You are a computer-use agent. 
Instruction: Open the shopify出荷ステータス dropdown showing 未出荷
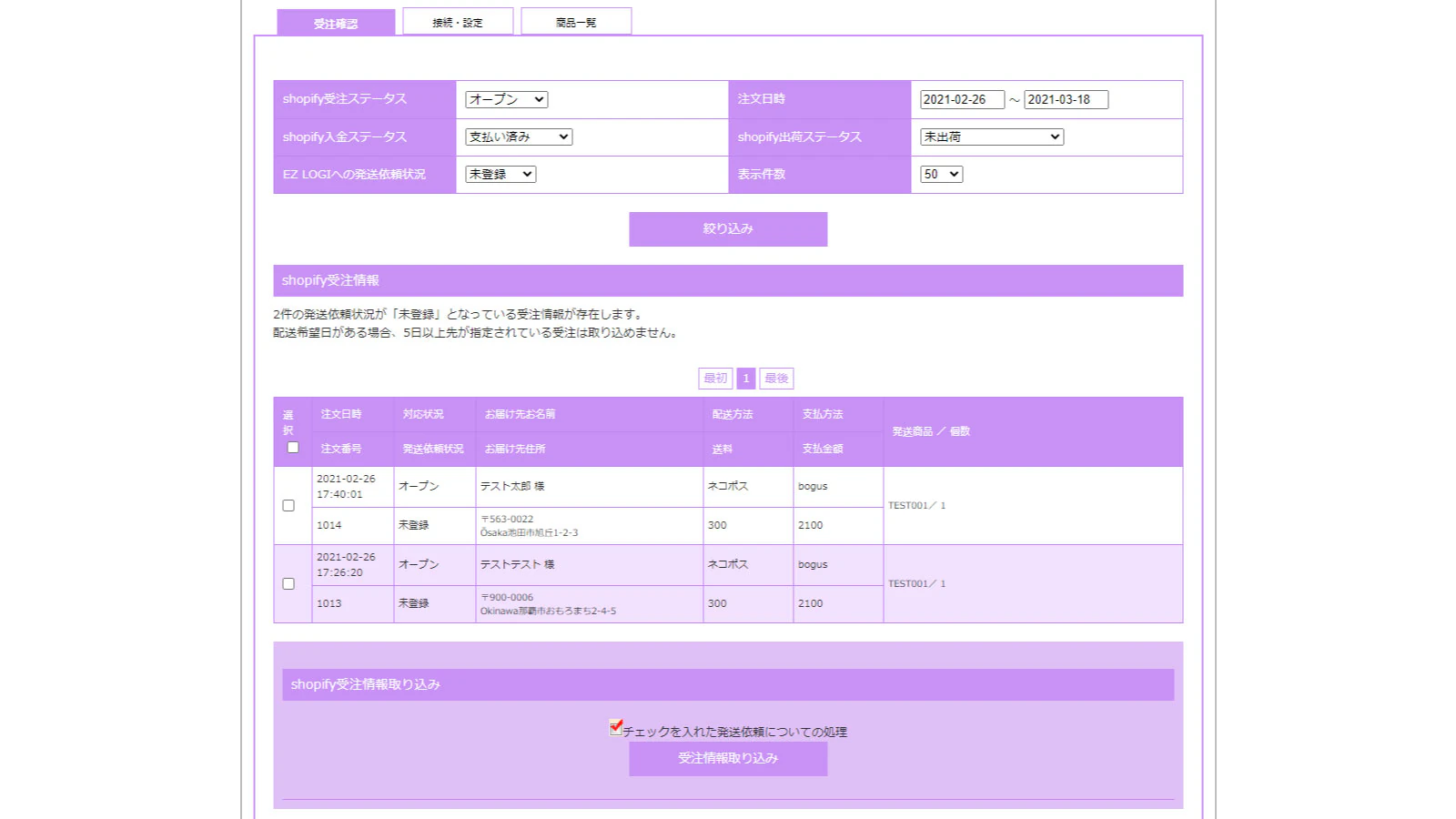[992, 136]
